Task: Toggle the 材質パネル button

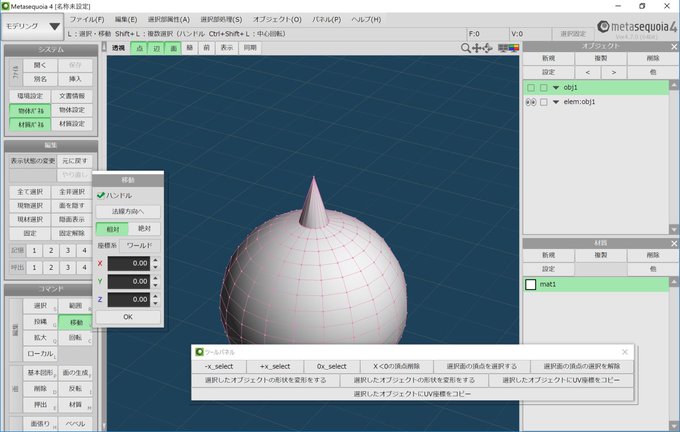Action: coord(30,124)
